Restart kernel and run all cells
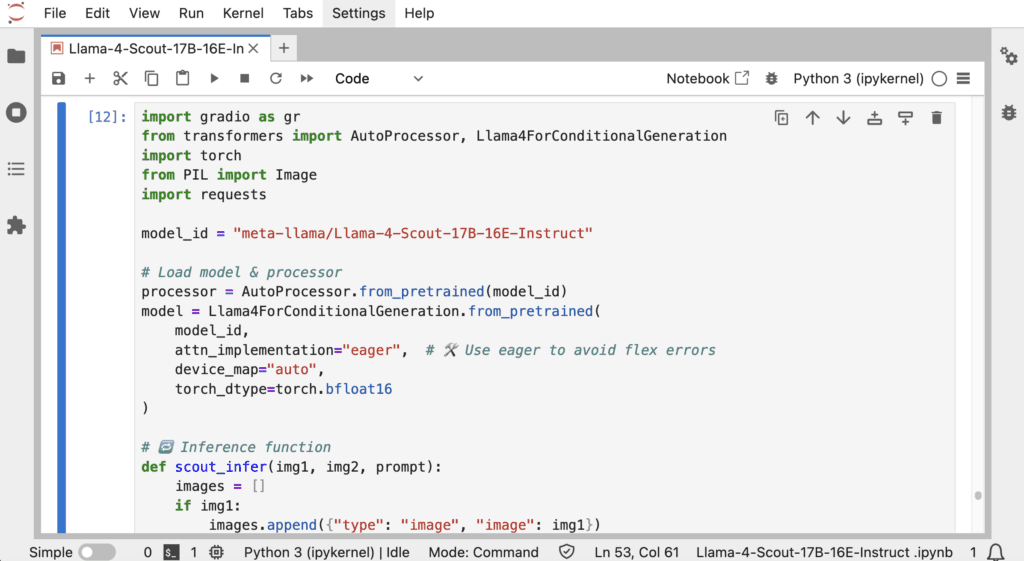This screenshot has height=561, width=1024. [307, 78]
